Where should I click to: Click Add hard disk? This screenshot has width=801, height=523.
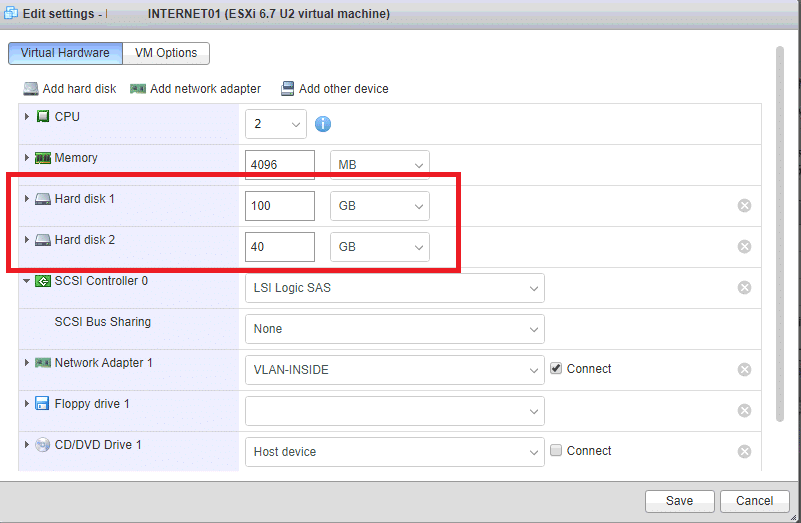pos(70,89)
